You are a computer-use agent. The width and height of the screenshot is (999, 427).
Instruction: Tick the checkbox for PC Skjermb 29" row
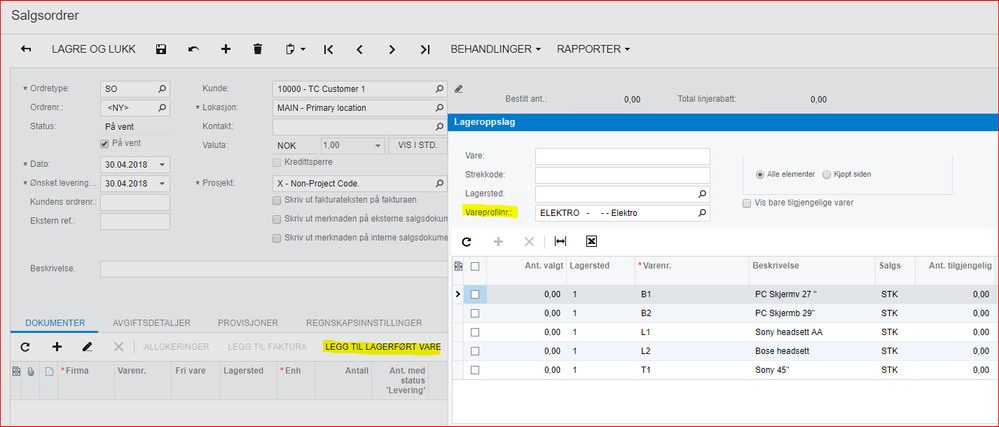click(476, 313)
